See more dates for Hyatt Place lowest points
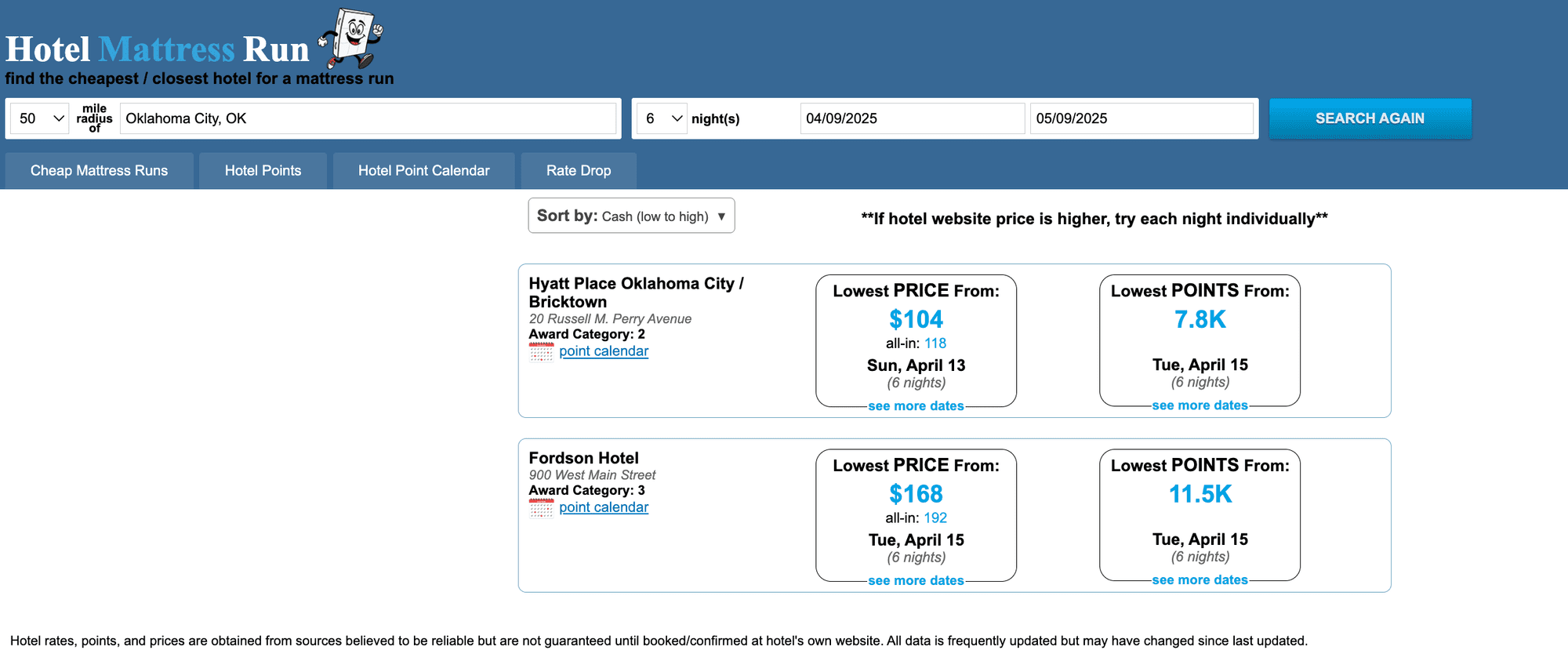Viewport: 1568px width, 672px height. point(1200,405)
